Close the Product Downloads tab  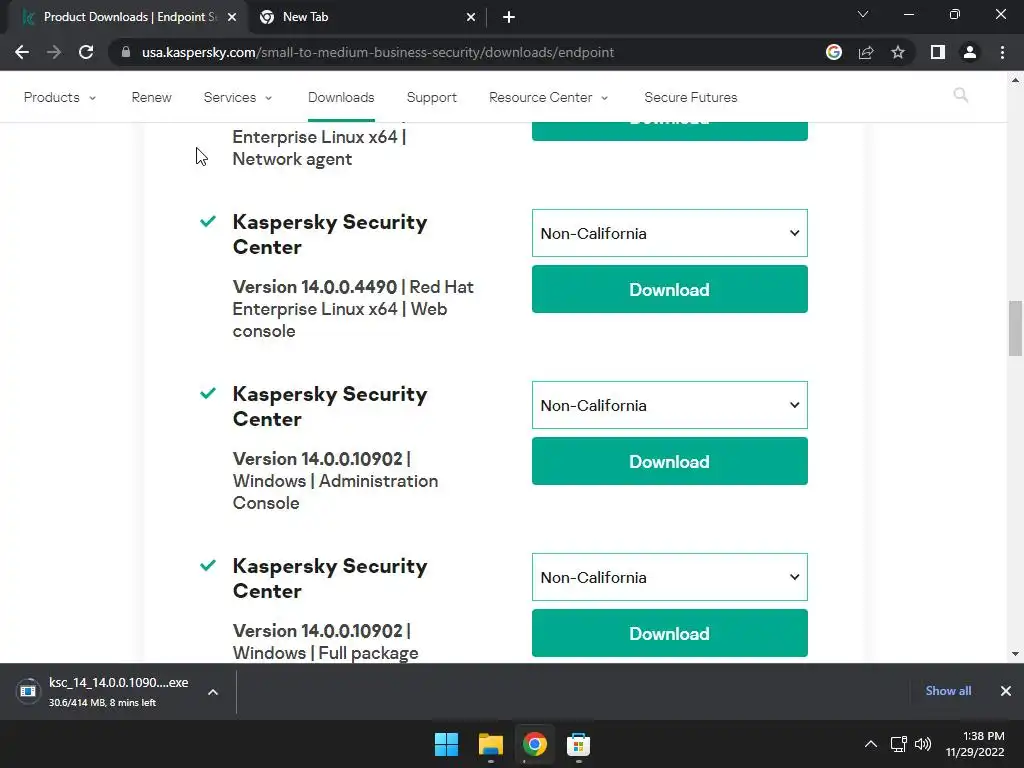pos(232,17)
